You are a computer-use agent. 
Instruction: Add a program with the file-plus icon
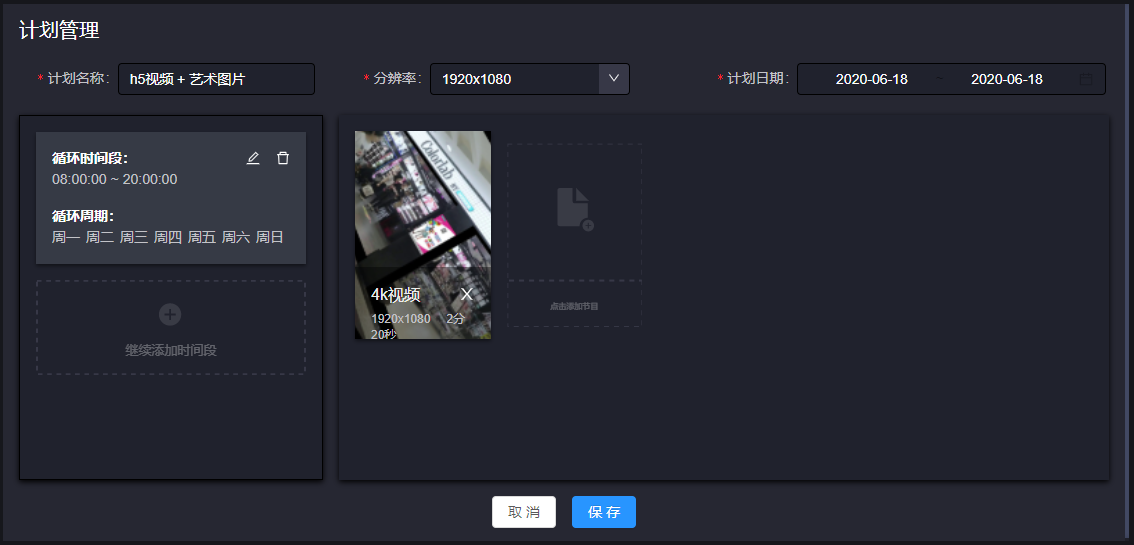coord(575,209)
